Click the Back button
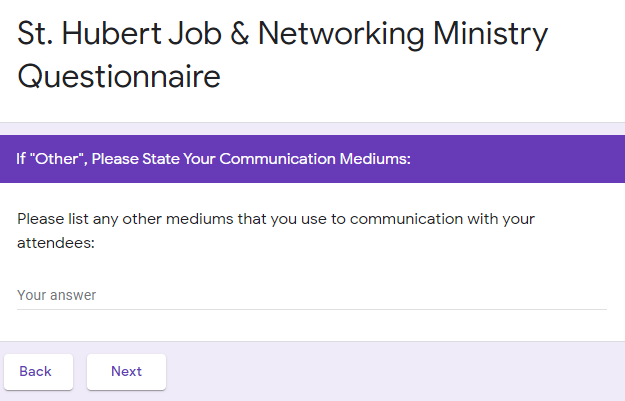 (36, 371)
